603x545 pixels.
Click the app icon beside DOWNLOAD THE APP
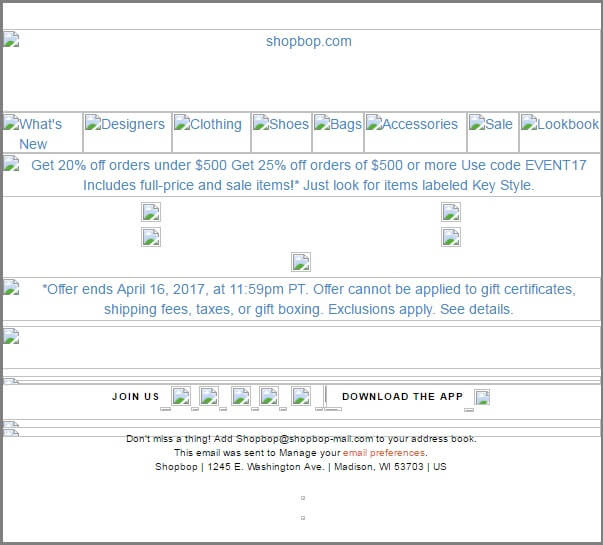(x=482, y=397)
